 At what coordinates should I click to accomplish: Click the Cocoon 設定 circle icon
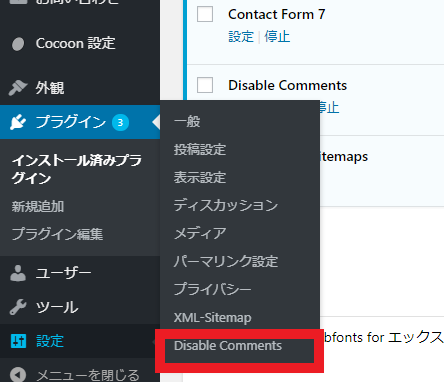(x=18, y=44)
